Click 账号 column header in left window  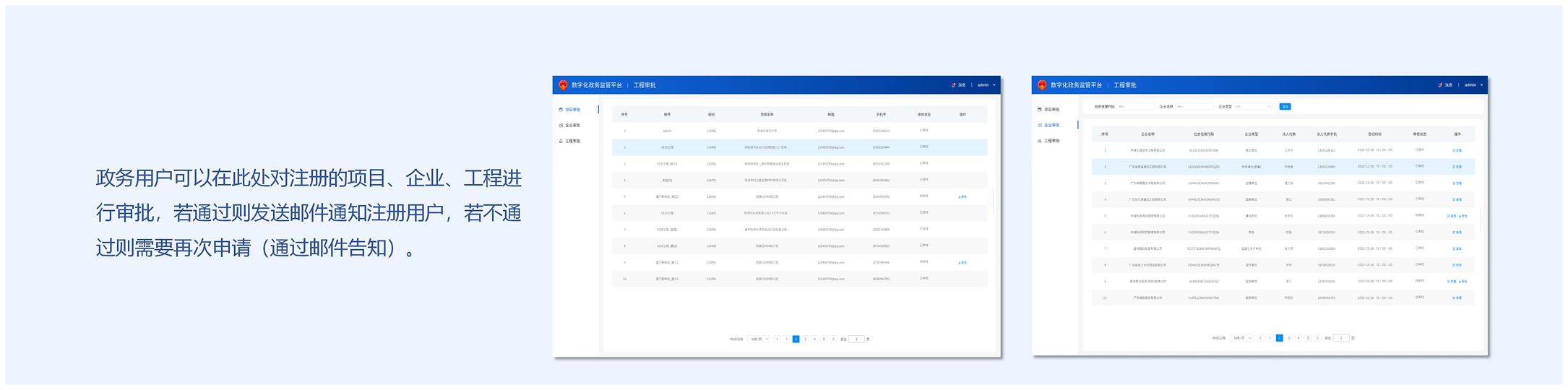667,115
